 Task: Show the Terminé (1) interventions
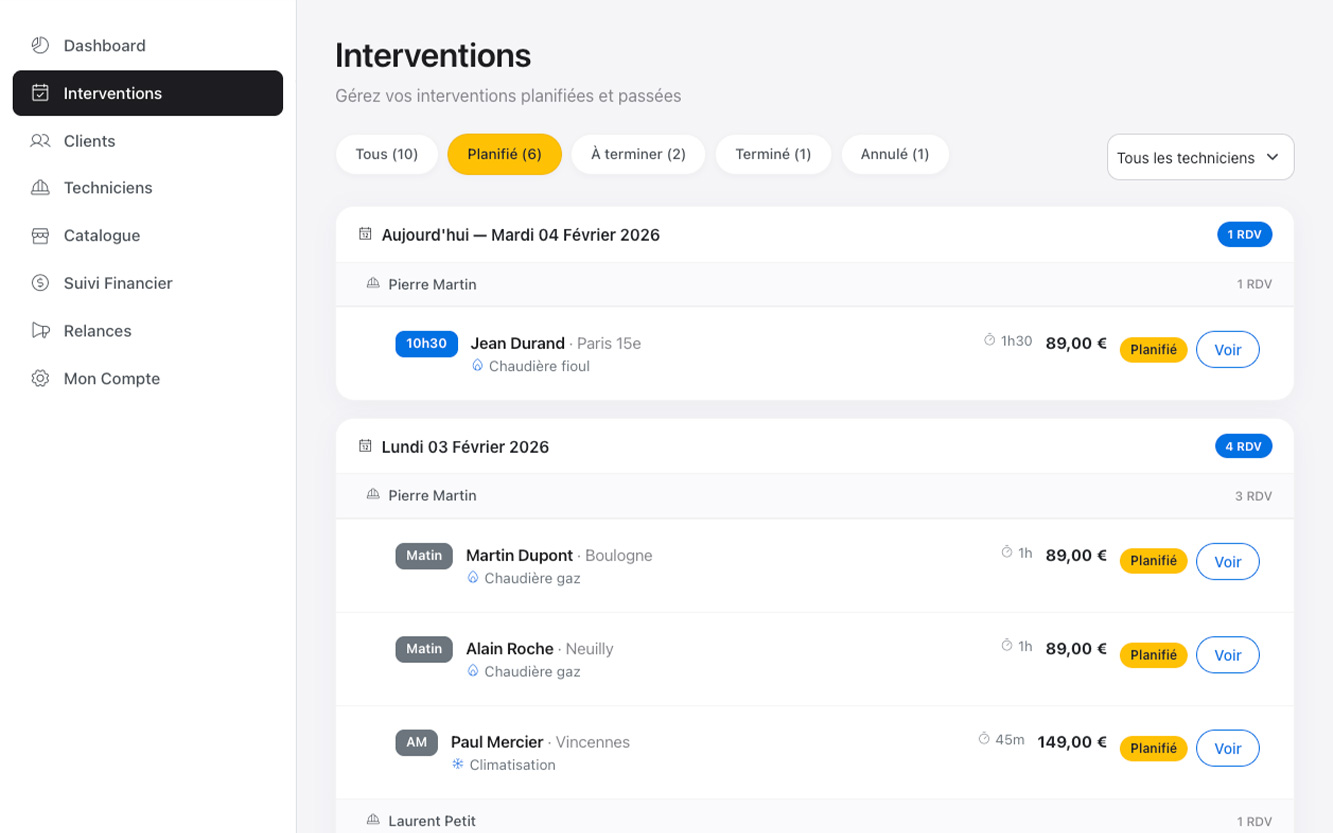point(773,154)
